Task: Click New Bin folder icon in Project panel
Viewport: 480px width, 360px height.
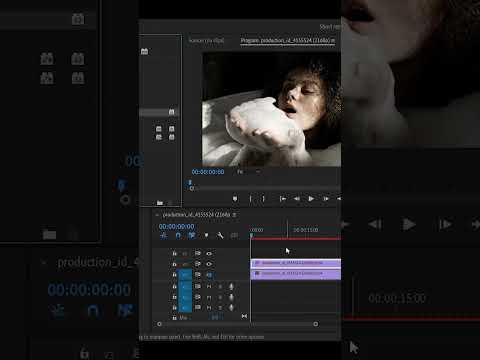Action: 160,203
